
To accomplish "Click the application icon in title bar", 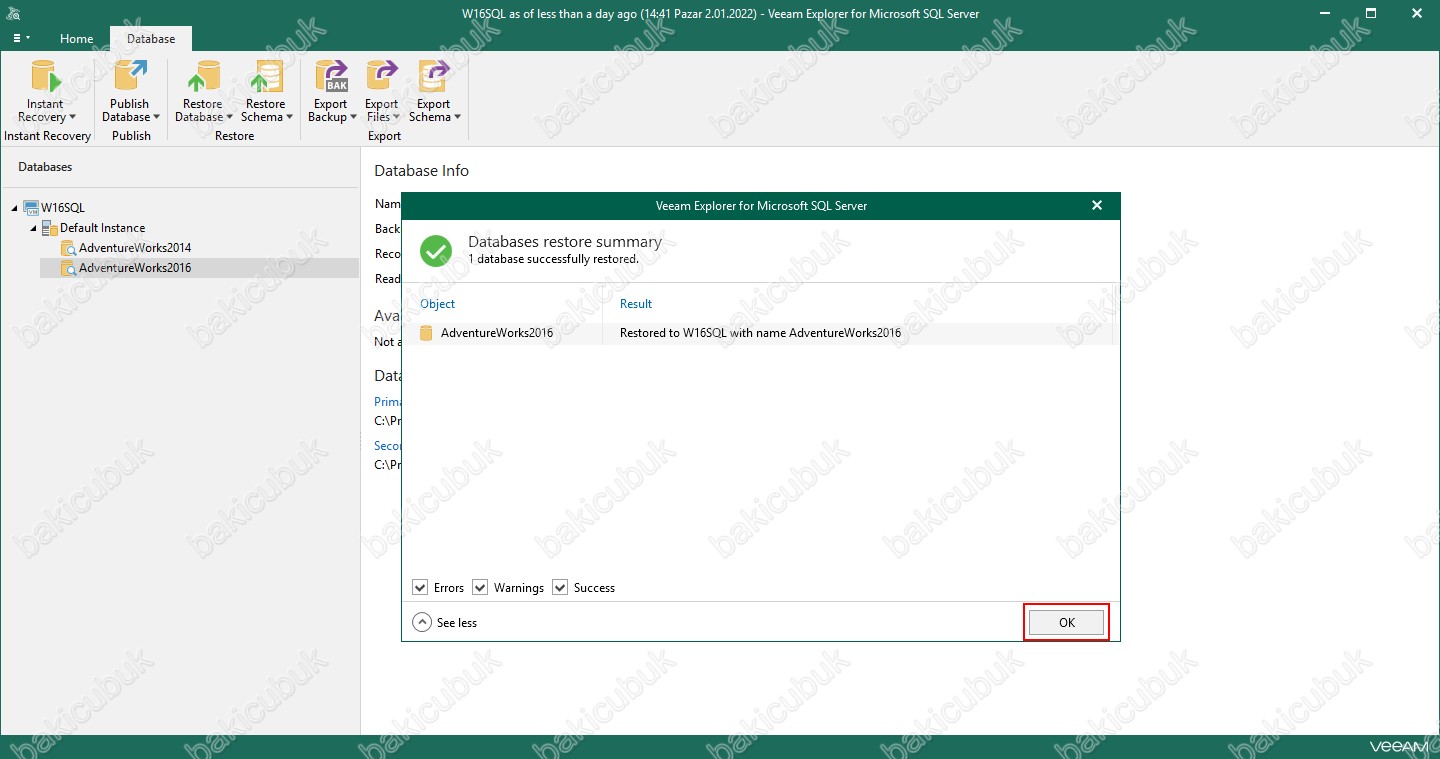I will (11, 13).
